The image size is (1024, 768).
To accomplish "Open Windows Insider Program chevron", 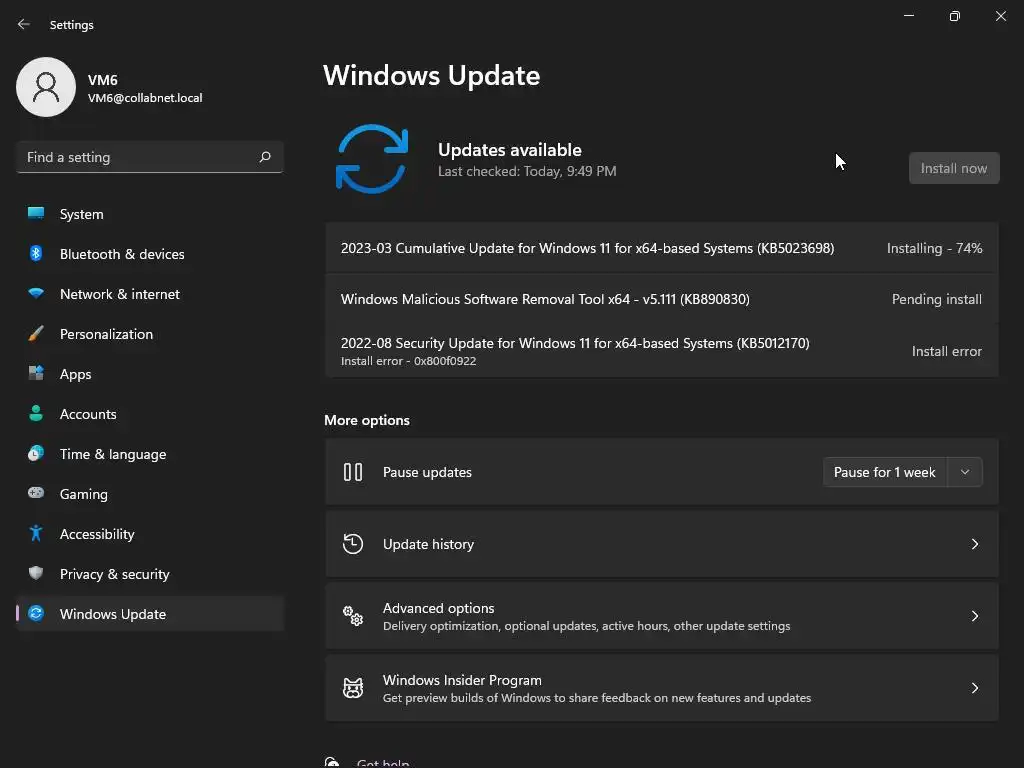I will click(x=974, y=688).
